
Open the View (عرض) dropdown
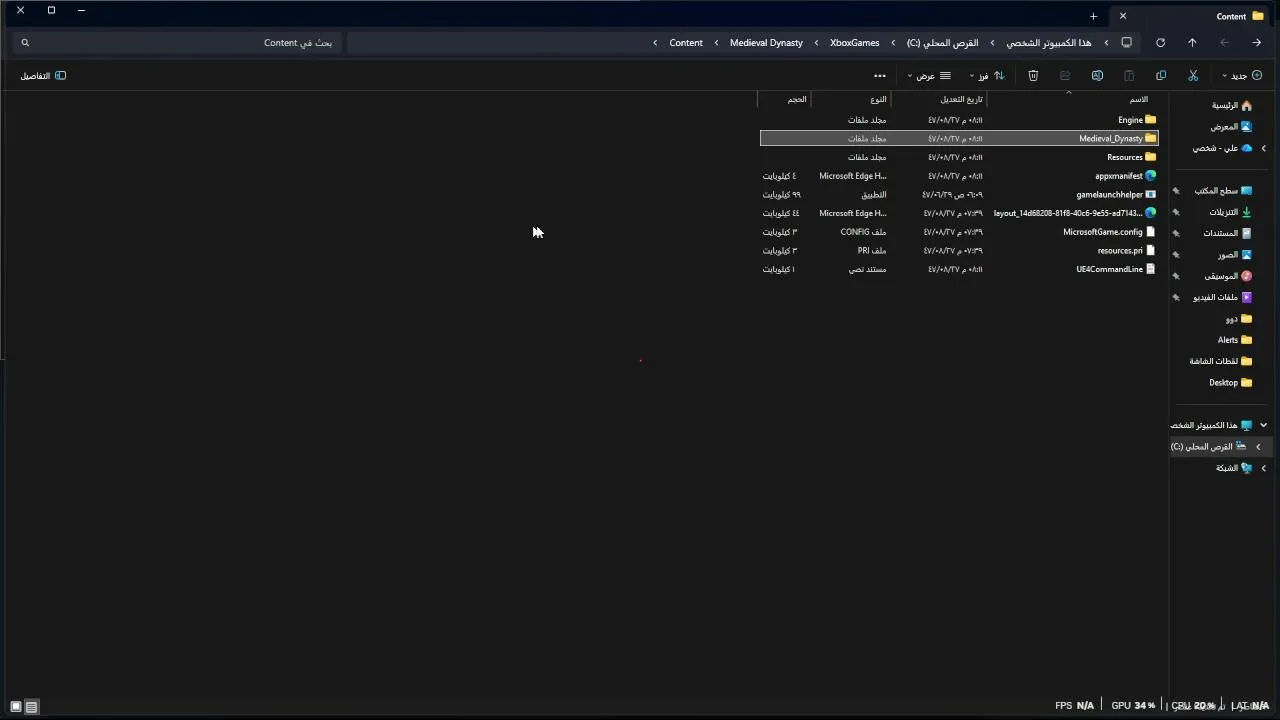point(929,76)
